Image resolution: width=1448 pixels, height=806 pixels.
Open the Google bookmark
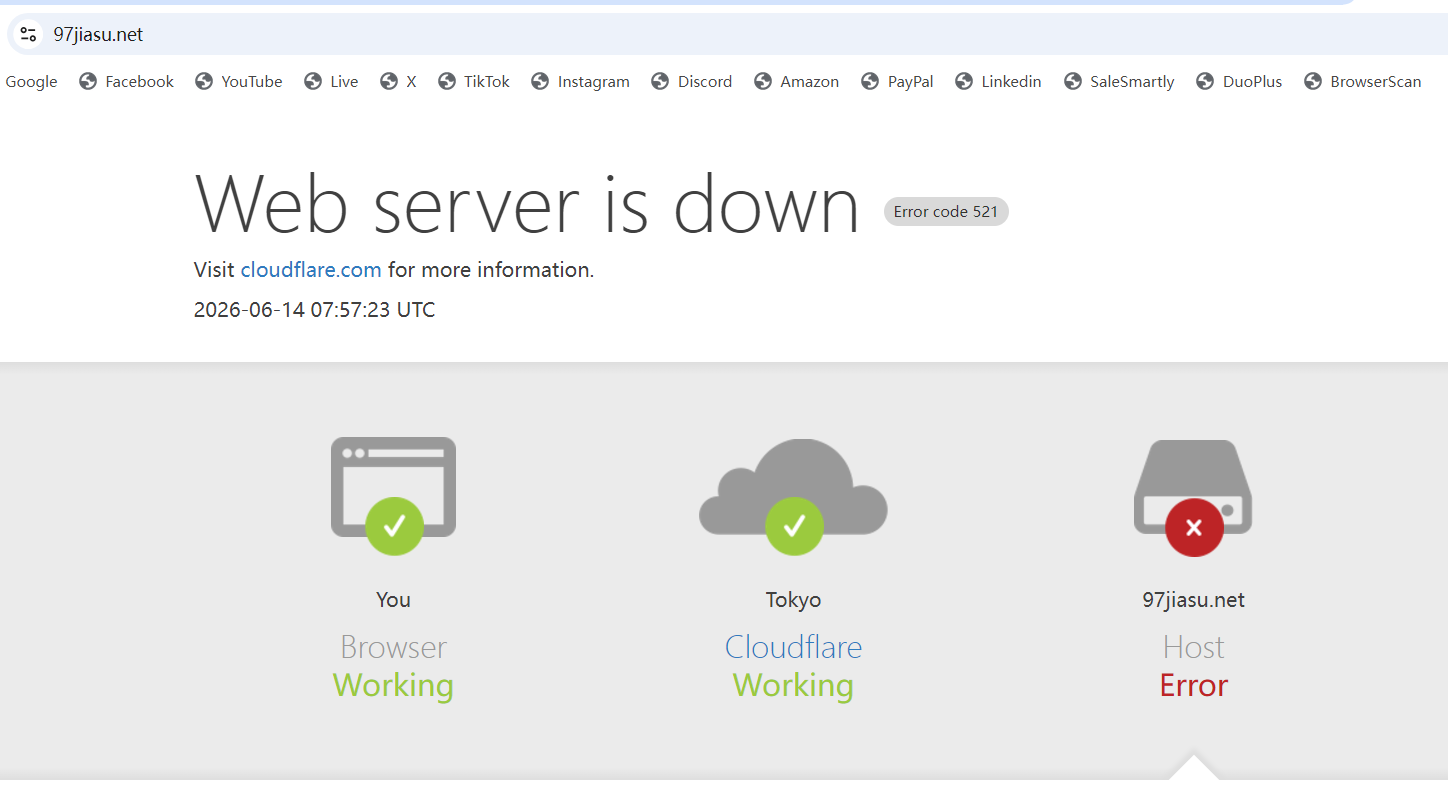(x=31, y=82)
